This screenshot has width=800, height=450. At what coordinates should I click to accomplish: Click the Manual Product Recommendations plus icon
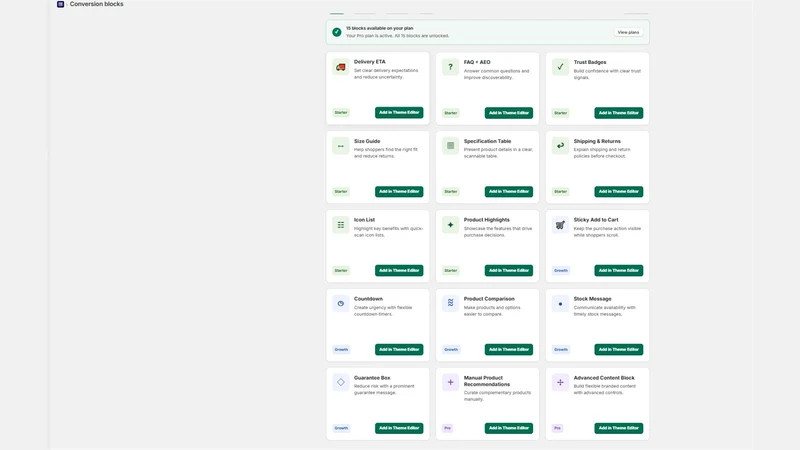pos(451,382)
